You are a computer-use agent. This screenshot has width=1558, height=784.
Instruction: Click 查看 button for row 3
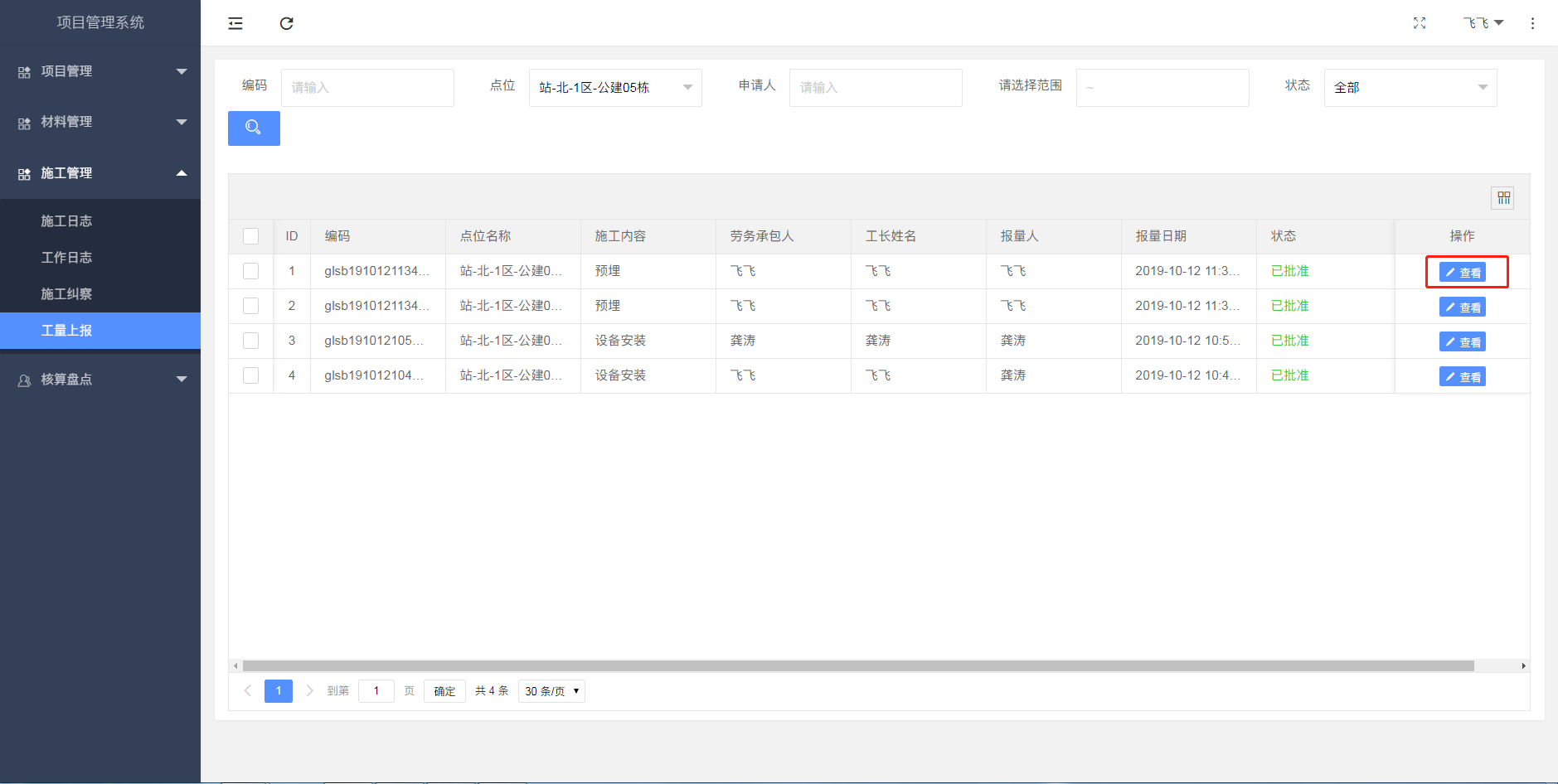[1463, 342]
